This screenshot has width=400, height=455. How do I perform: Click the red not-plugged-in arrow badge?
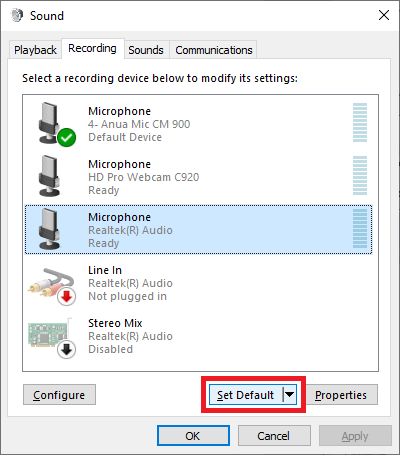coord(66,296)
